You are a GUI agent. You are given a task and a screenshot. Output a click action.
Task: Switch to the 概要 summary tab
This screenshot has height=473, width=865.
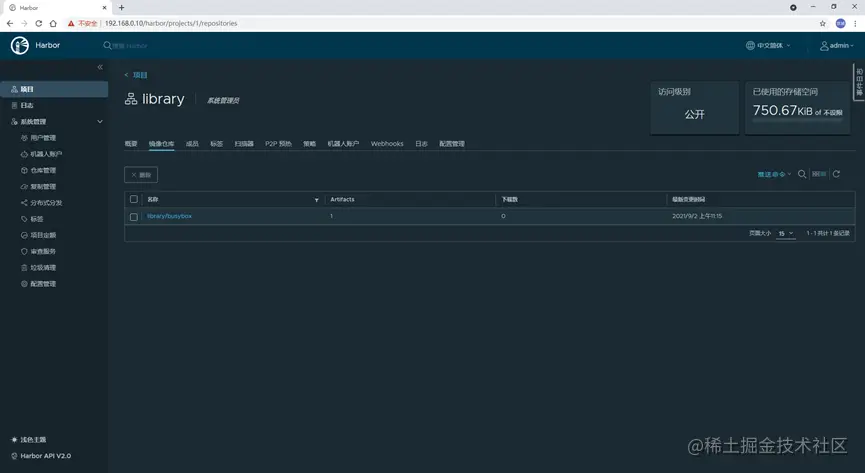click(x=131, y=144)
